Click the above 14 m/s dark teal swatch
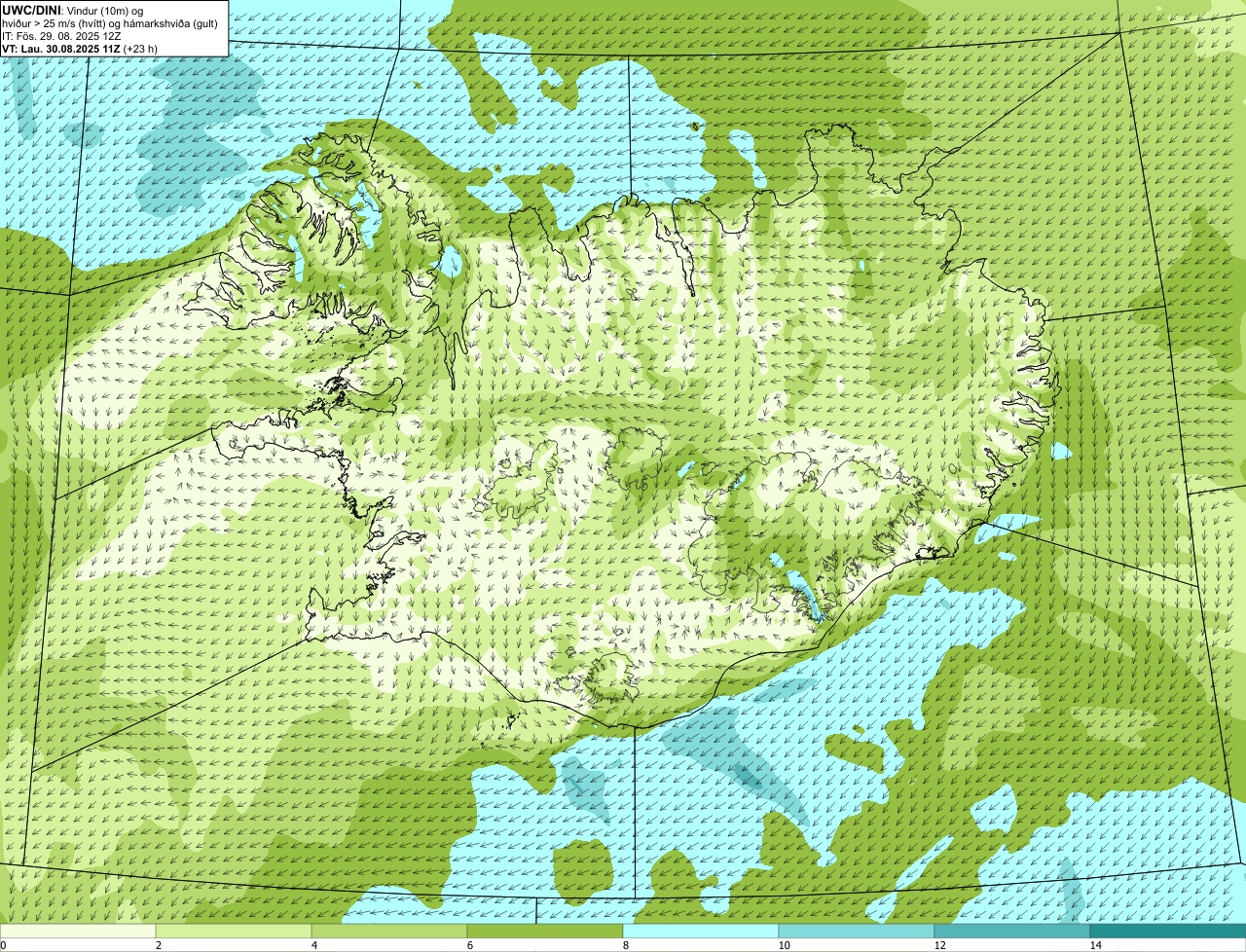The image size is (1246, 952). (x=1168, y=931)
